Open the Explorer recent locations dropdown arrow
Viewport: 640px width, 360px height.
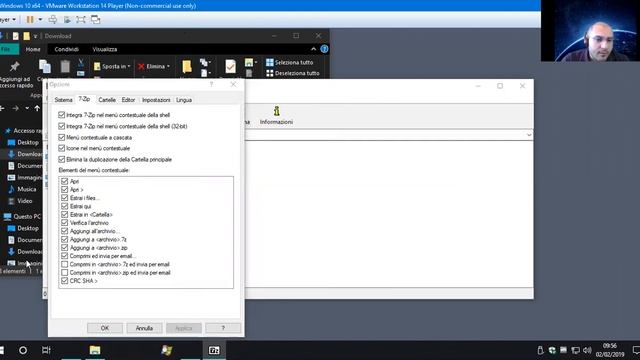pos(27,108)
